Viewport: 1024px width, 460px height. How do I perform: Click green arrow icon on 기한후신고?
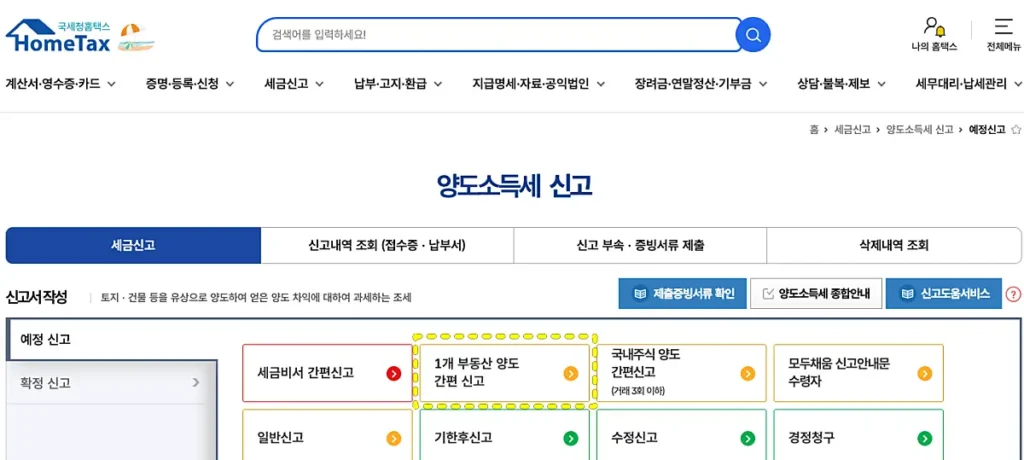(570, 438)
